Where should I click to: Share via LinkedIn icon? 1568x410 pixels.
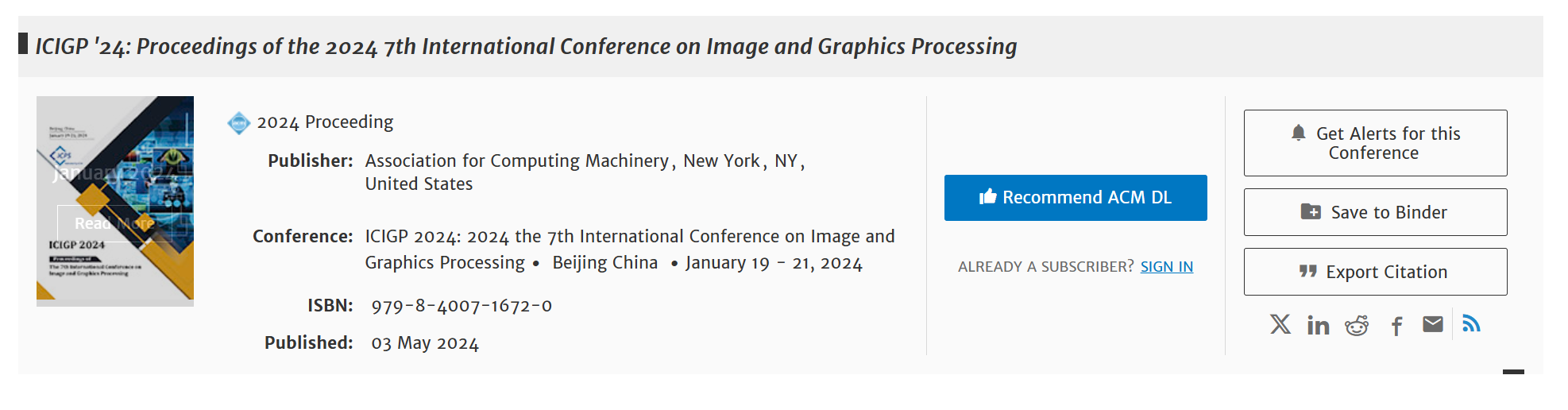click(1318, 325)
